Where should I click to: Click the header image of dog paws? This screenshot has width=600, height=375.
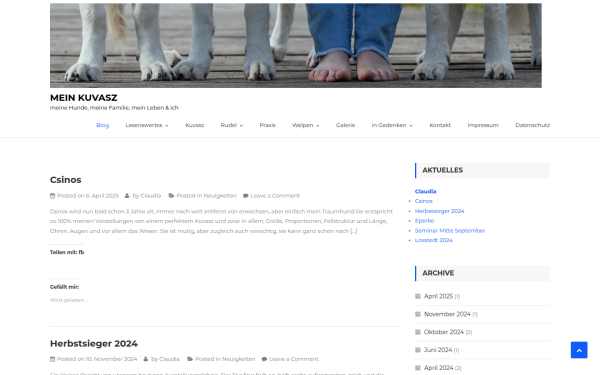tap(296, 46)
